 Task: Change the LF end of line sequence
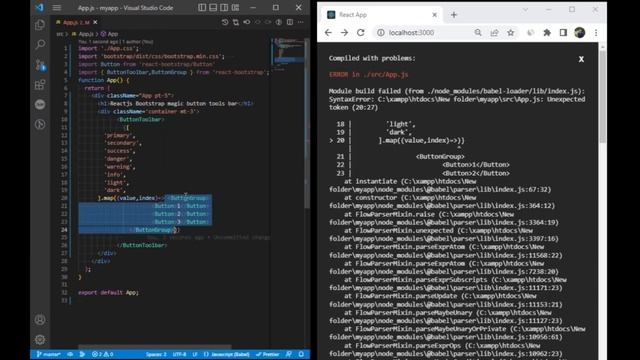[x=195, y=354]
